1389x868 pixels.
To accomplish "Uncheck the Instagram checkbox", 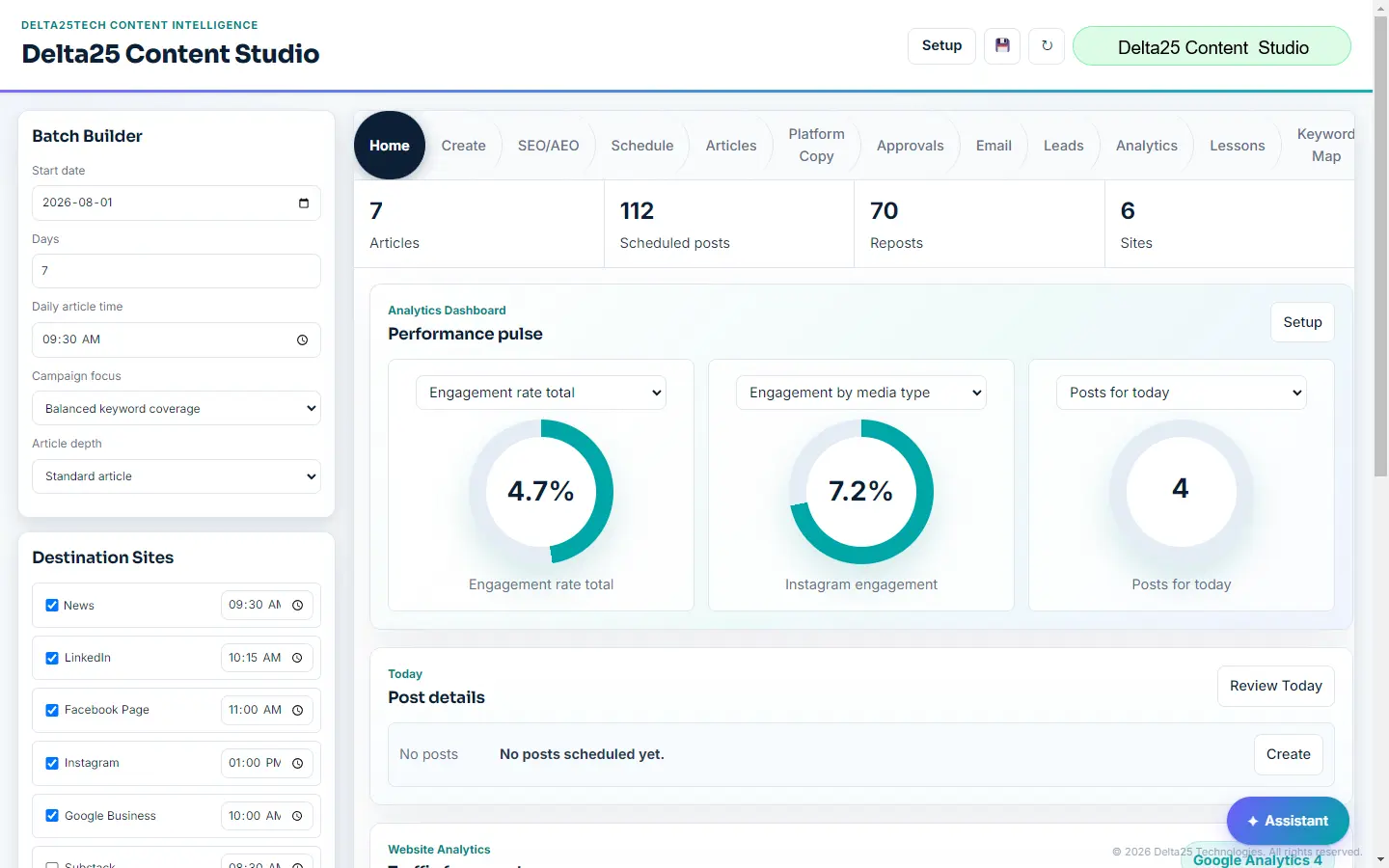I will pos(52,763).
